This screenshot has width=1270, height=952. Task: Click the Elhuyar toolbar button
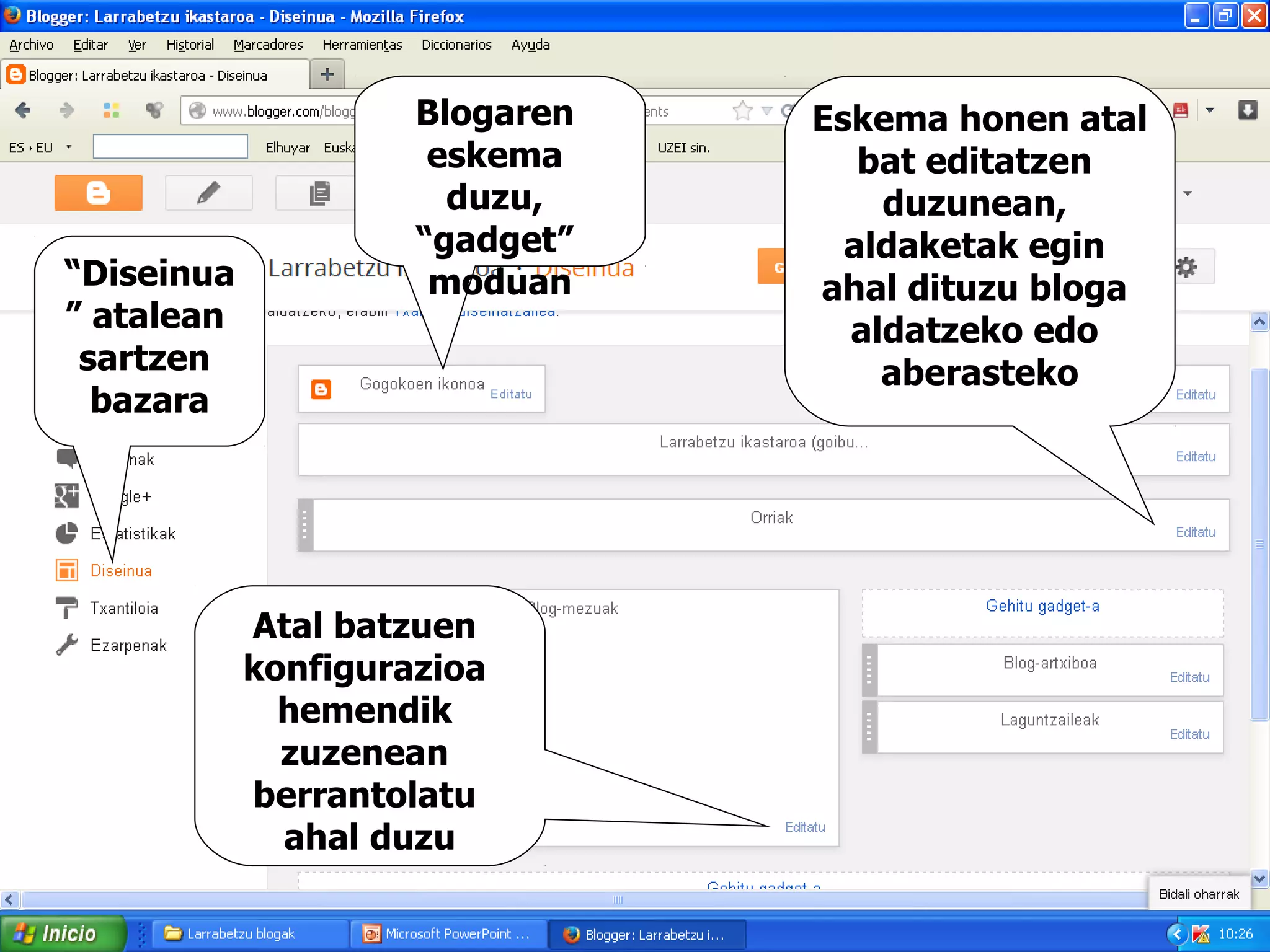[x=287, y=148]
